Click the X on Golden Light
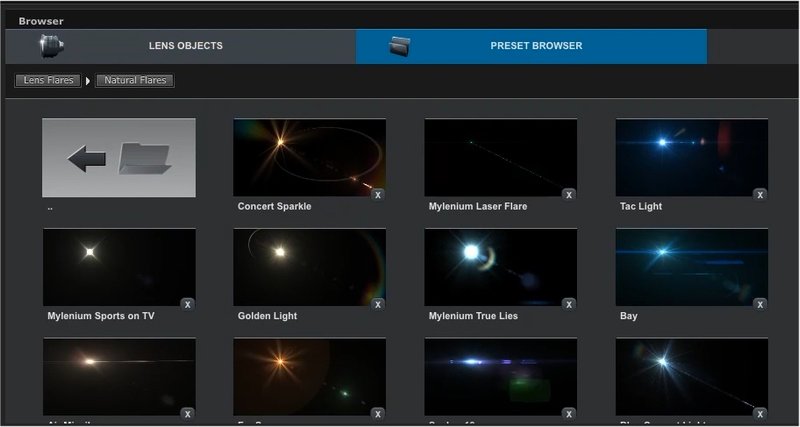 378,305
